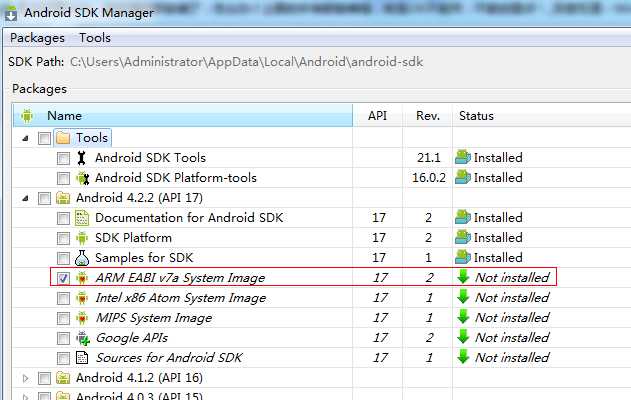This screenshot has width=631, height=400.
Task: Click the Google APIs add-on icon
Action: (x=83, y=338)
